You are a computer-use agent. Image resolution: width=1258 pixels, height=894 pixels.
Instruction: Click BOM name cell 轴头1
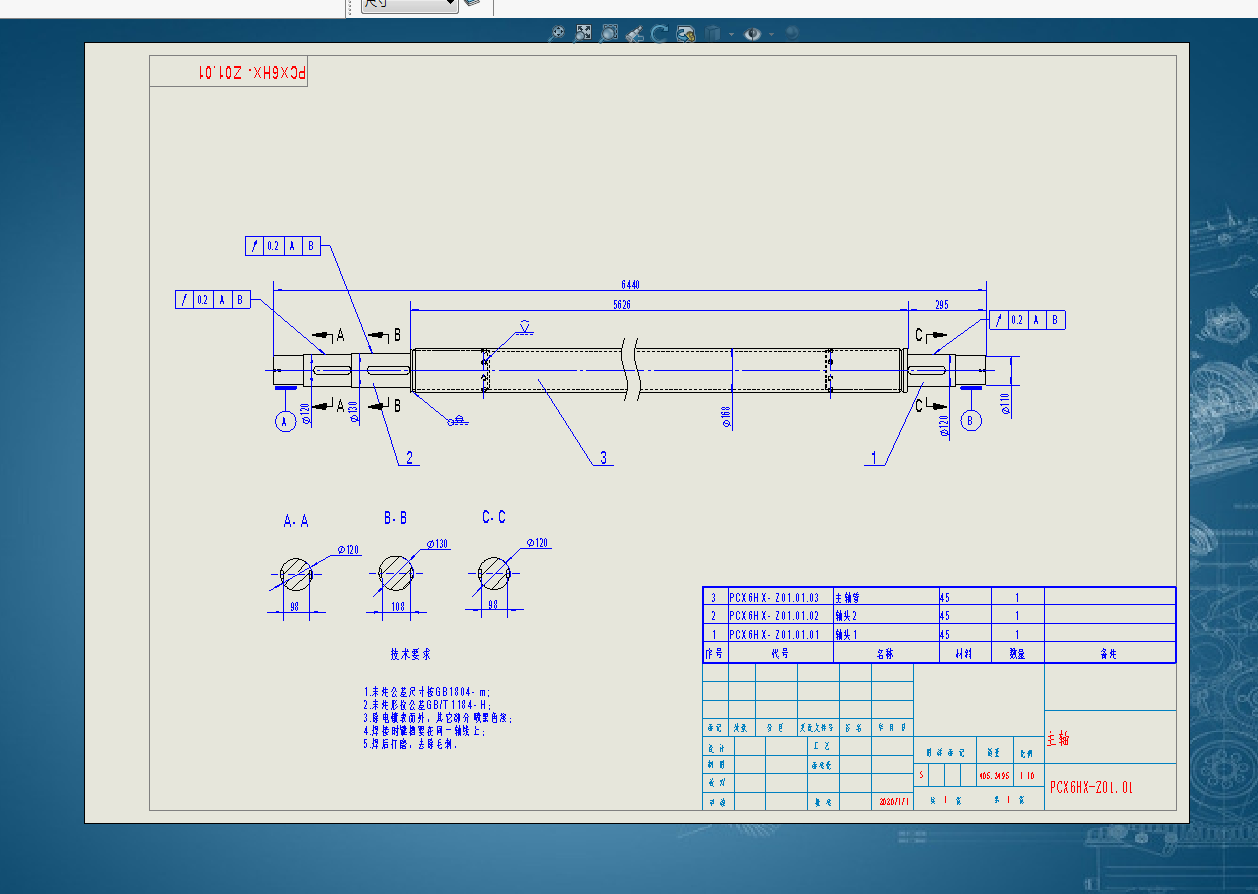click(x=886, y=634)
